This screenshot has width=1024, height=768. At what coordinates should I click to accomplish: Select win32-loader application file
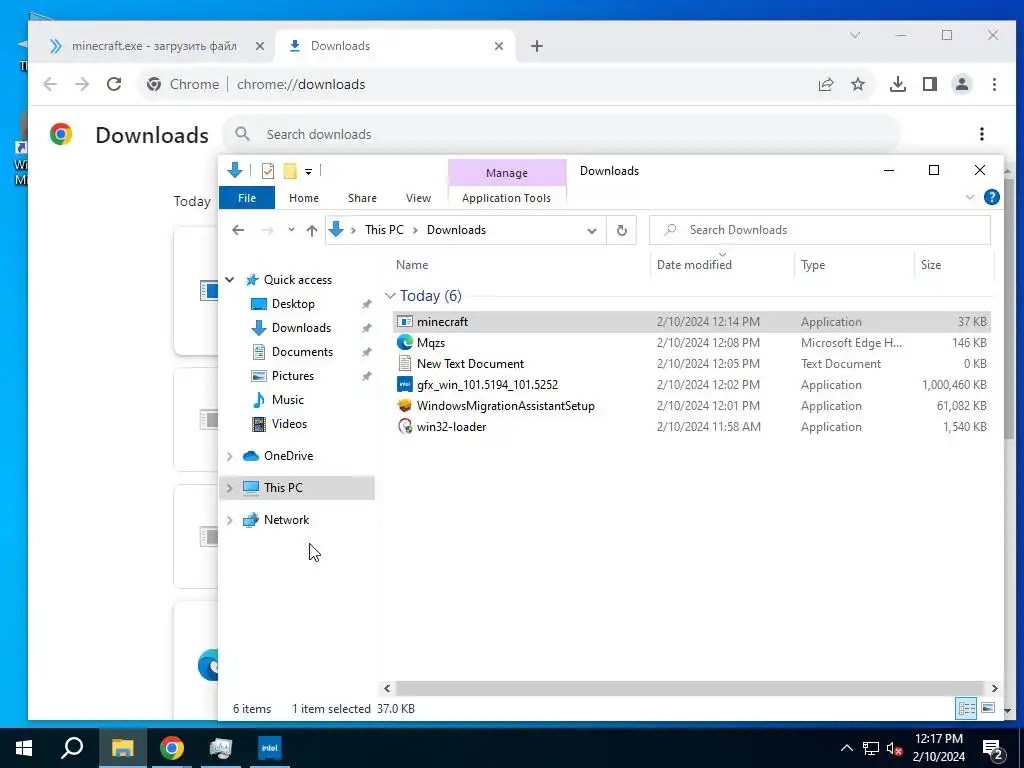tap(692, 426)
